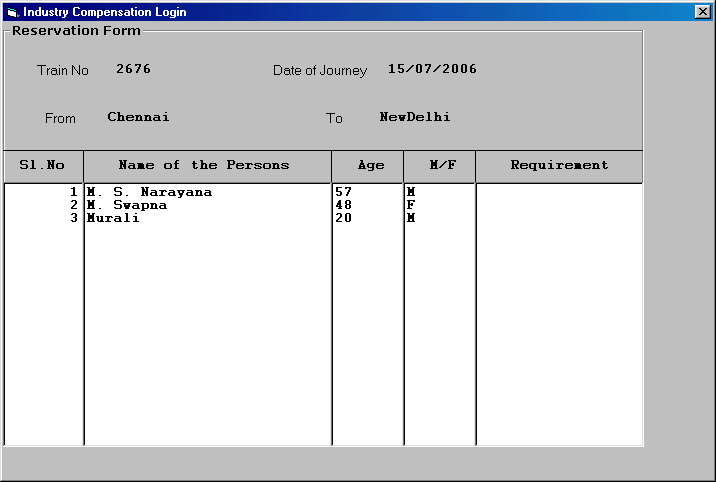Click serial number 1 in Sl.No list
Image resolution: width=716 pixels, height=482 pixels.
(74, 192)
